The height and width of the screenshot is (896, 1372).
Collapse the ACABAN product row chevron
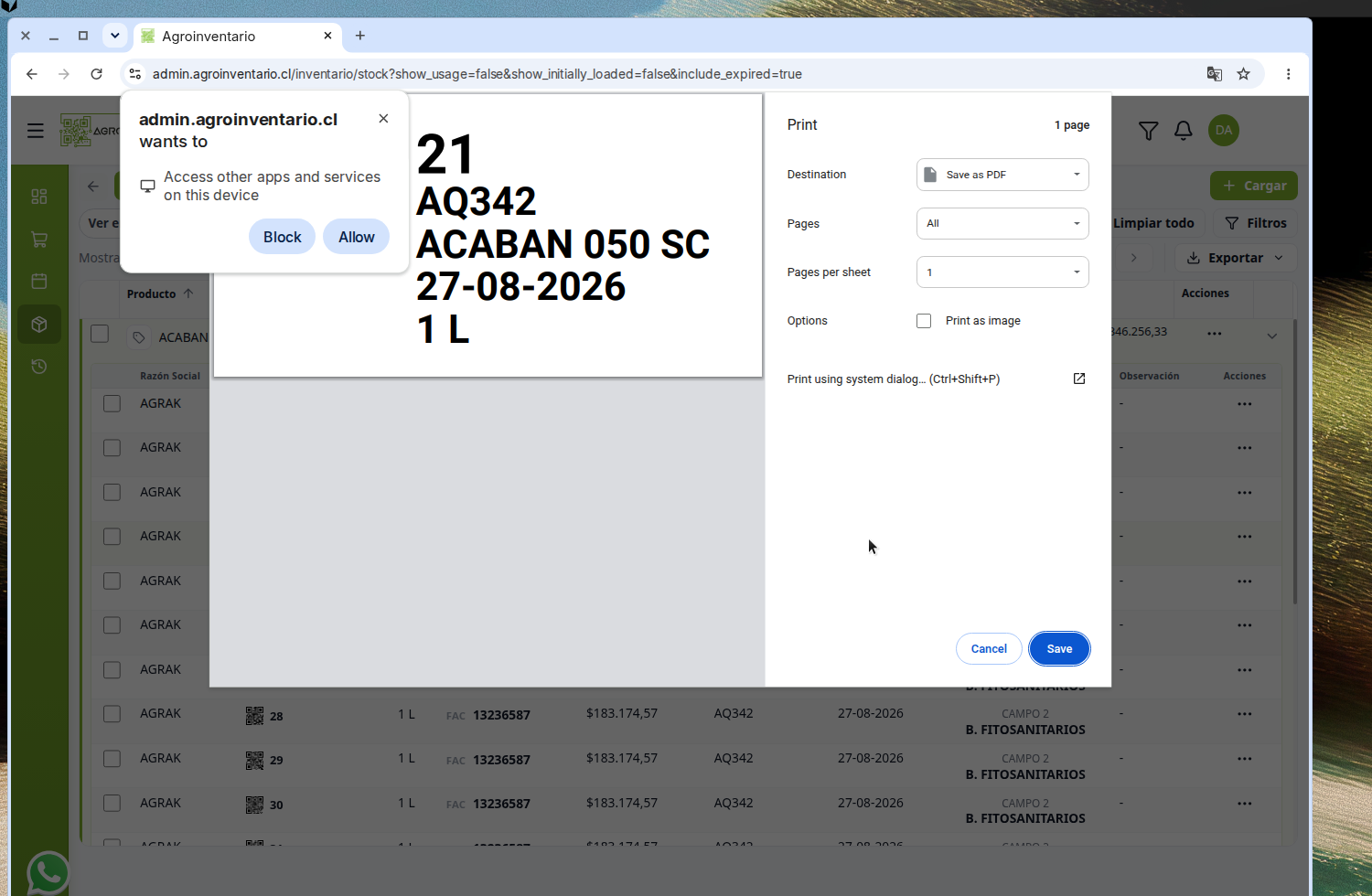(x=1272, y=336)
